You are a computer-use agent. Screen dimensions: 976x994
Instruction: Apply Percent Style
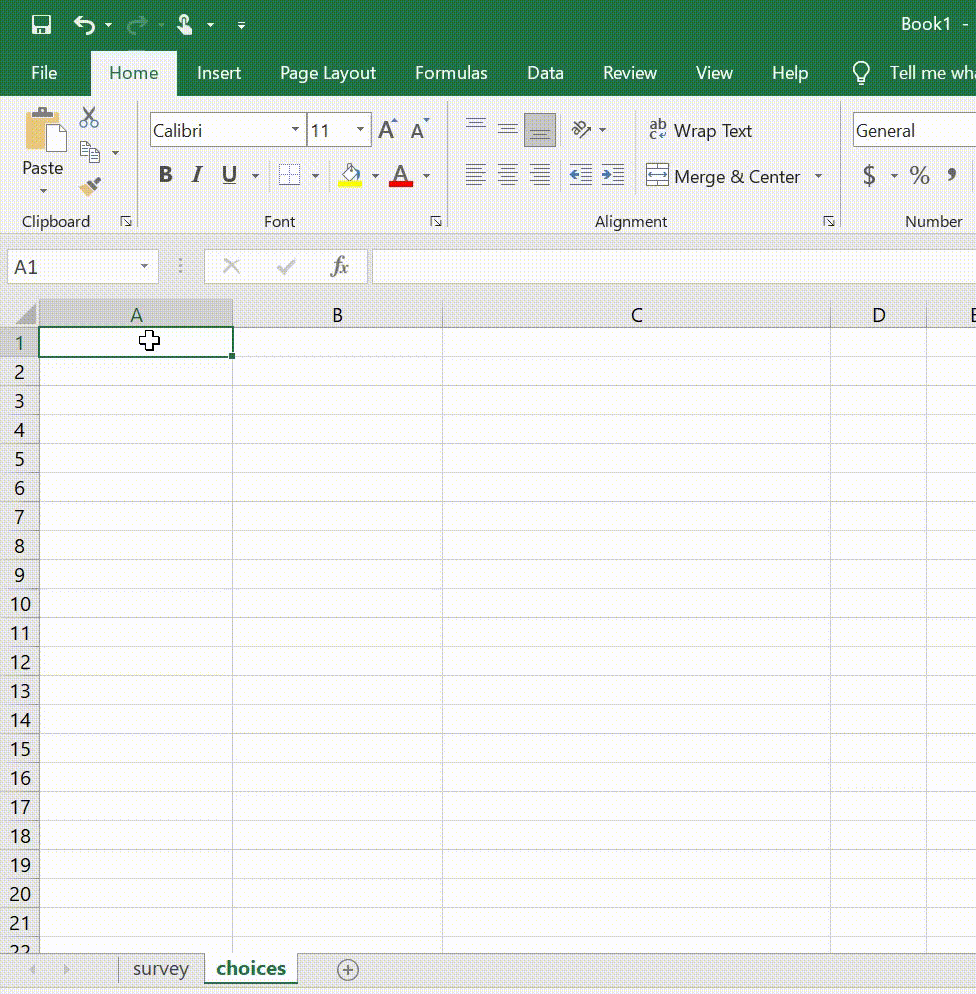(x=920, y=176)
